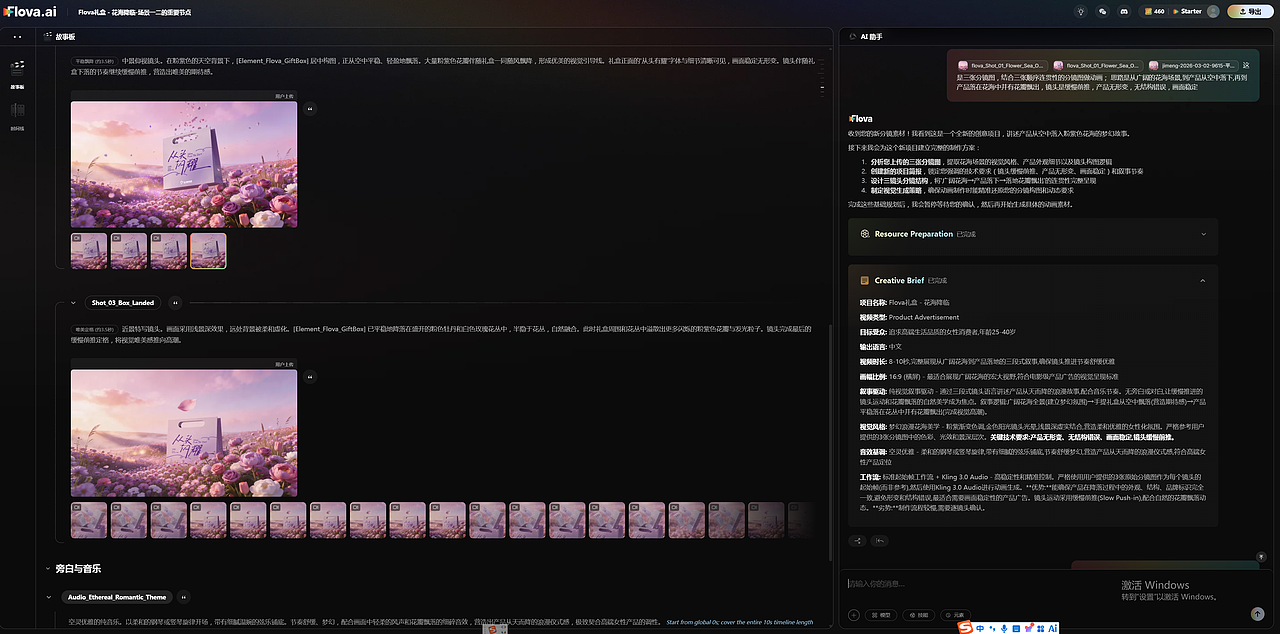
Task: Click the 用户上传 label above first image
Action: [x=286, y=96]
